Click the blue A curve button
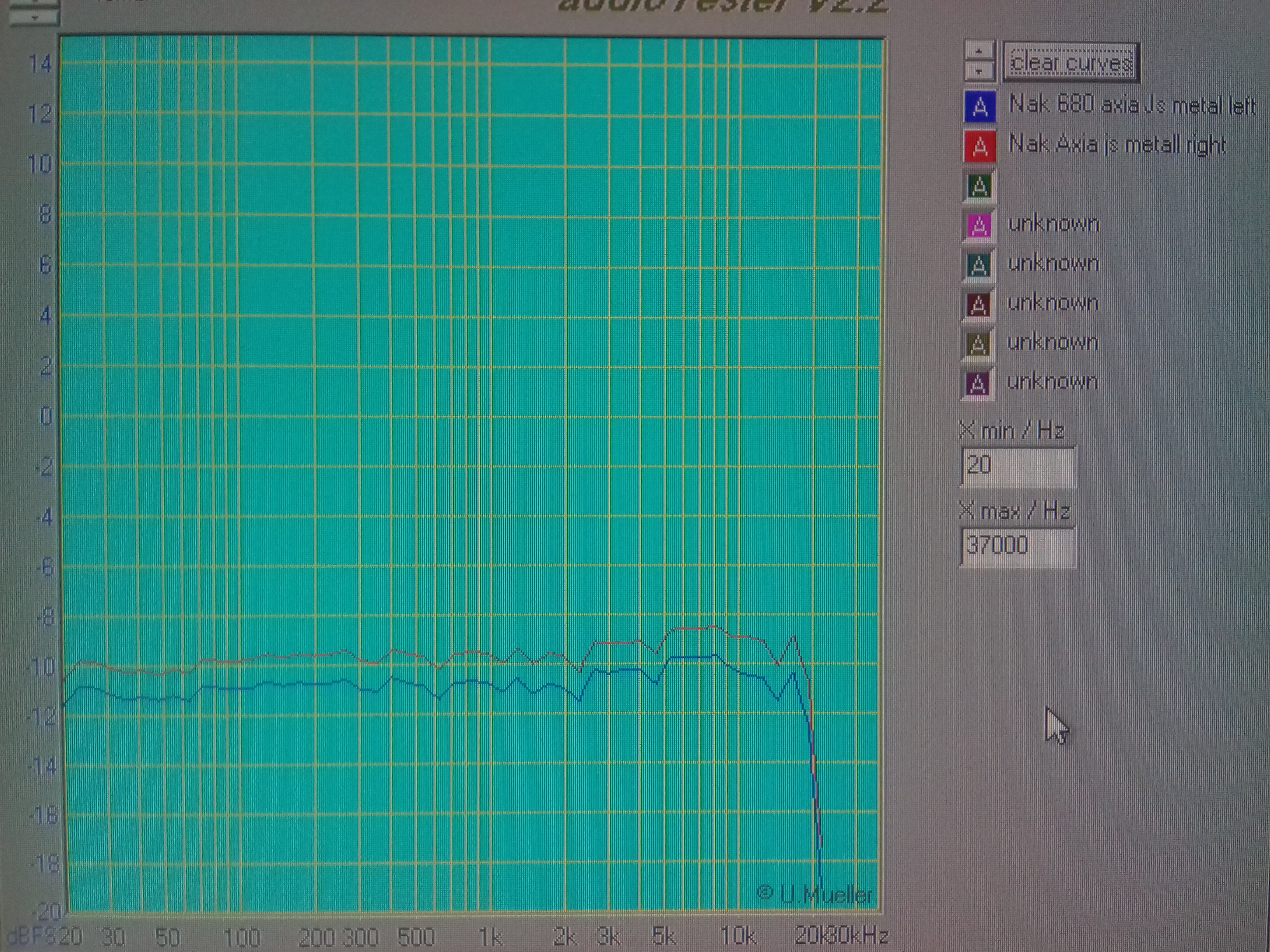The image size is (1270, 952). pos(980,106)
